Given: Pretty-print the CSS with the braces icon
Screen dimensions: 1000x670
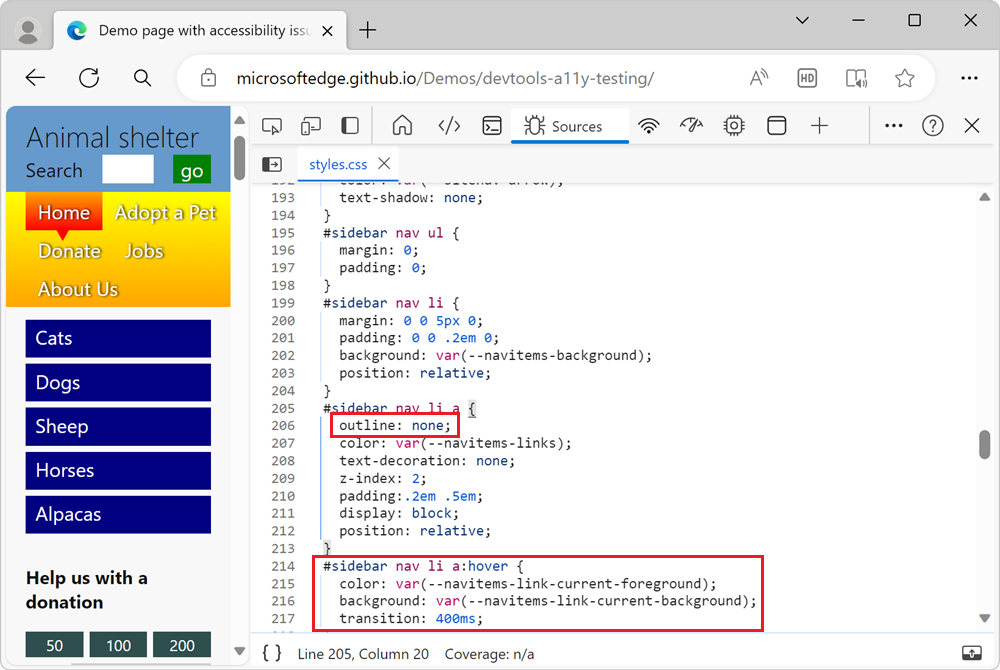Looking at the screenshot, I should pos(270,652).
